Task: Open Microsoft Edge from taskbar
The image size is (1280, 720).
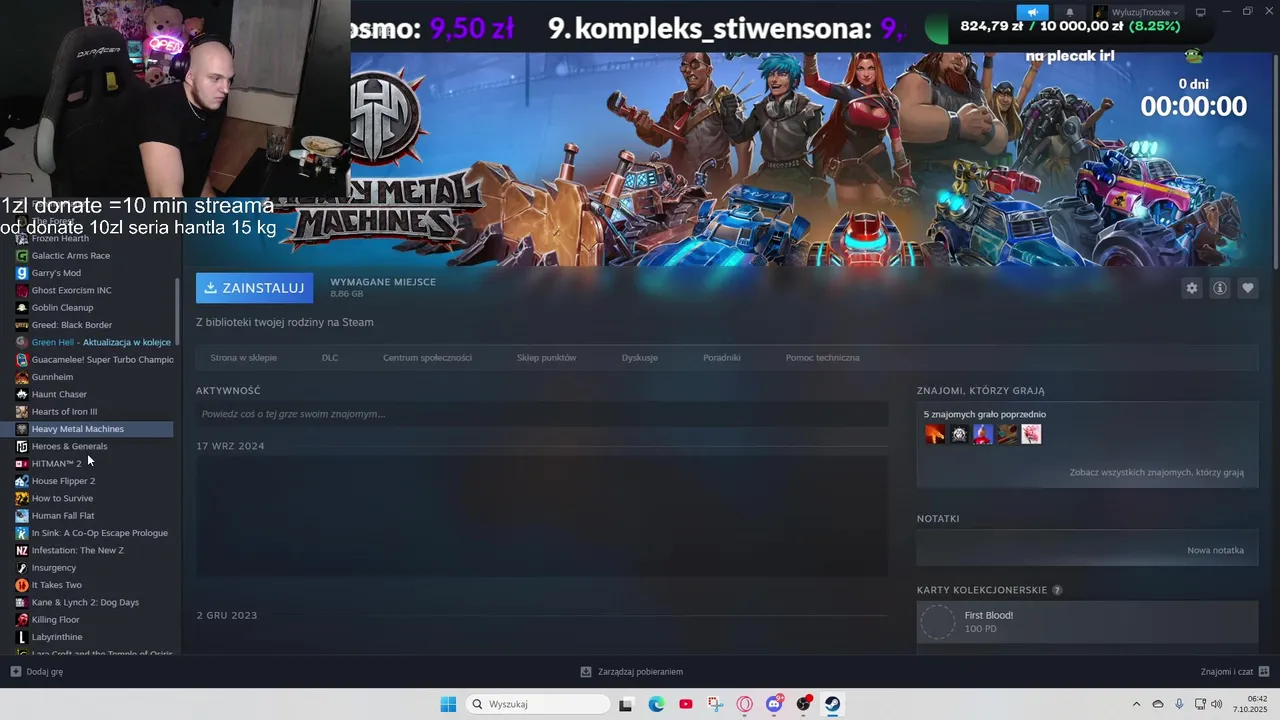Action: pos(656,704)
